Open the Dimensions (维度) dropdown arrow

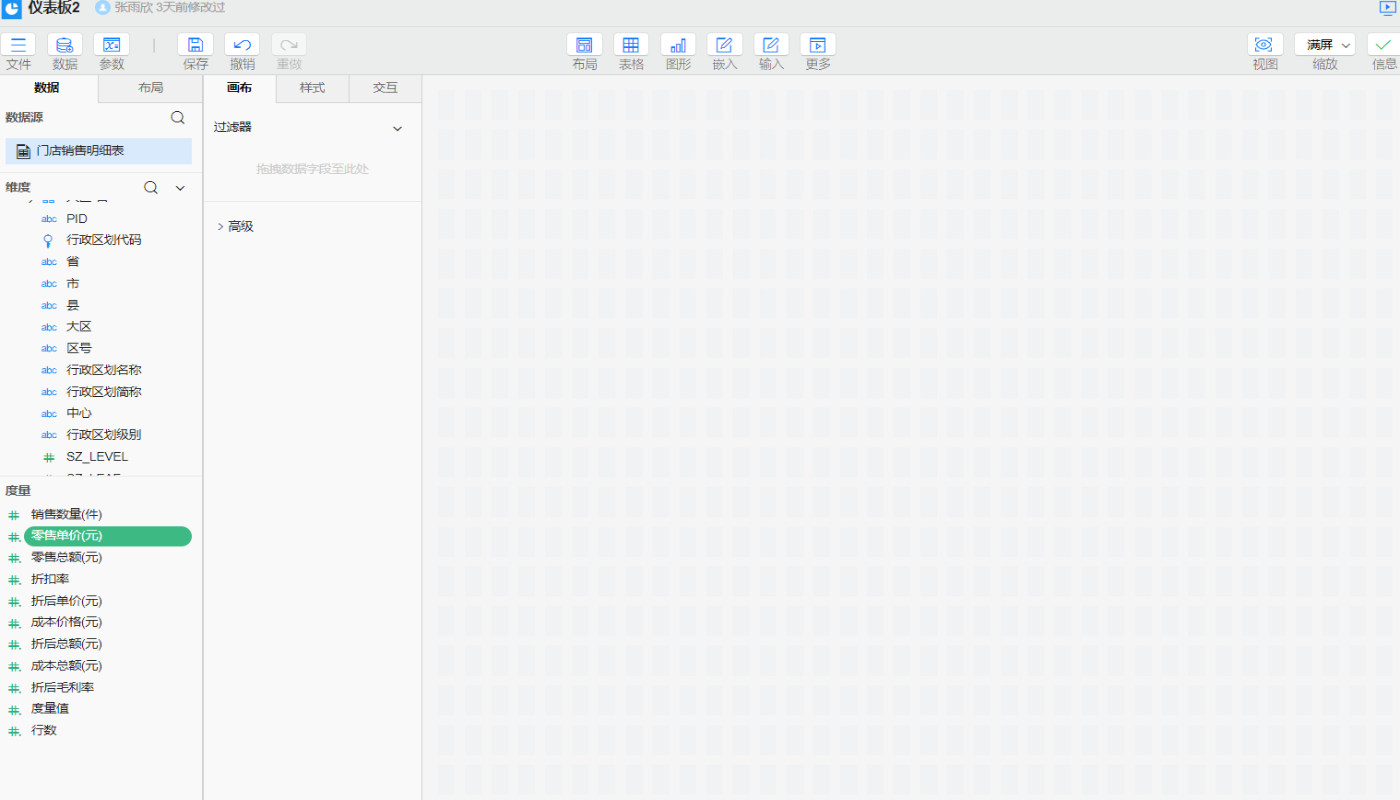coord(181,188)
